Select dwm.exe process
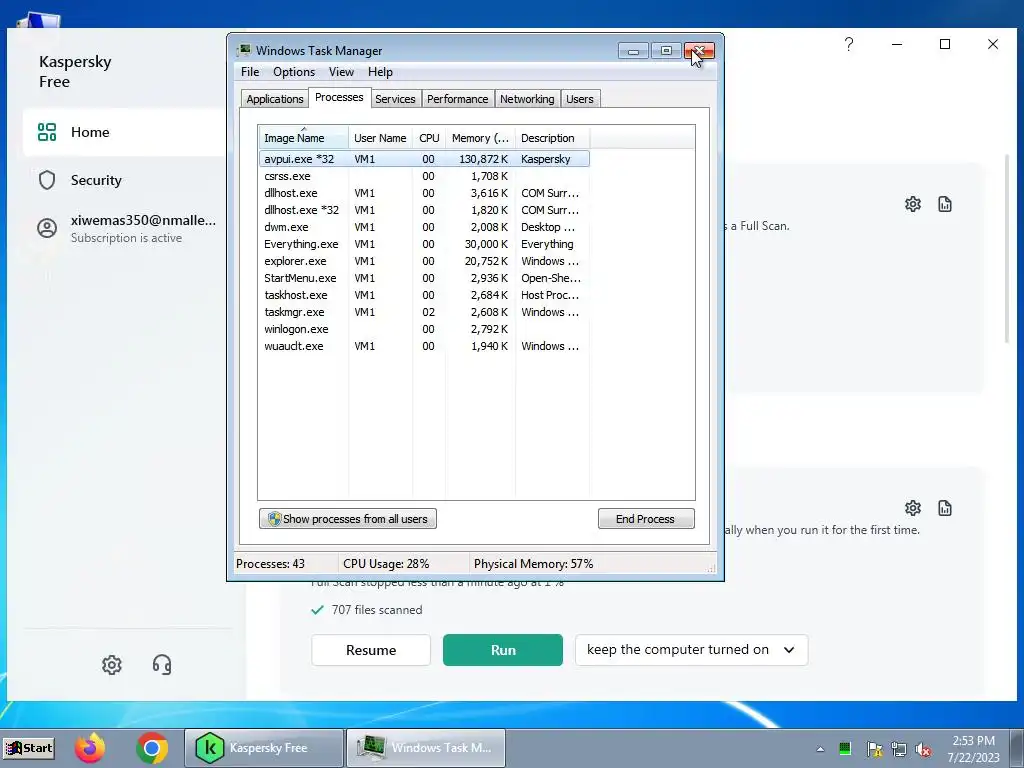This screenshot has width=1024, height=768. click(x=424, y=227)
